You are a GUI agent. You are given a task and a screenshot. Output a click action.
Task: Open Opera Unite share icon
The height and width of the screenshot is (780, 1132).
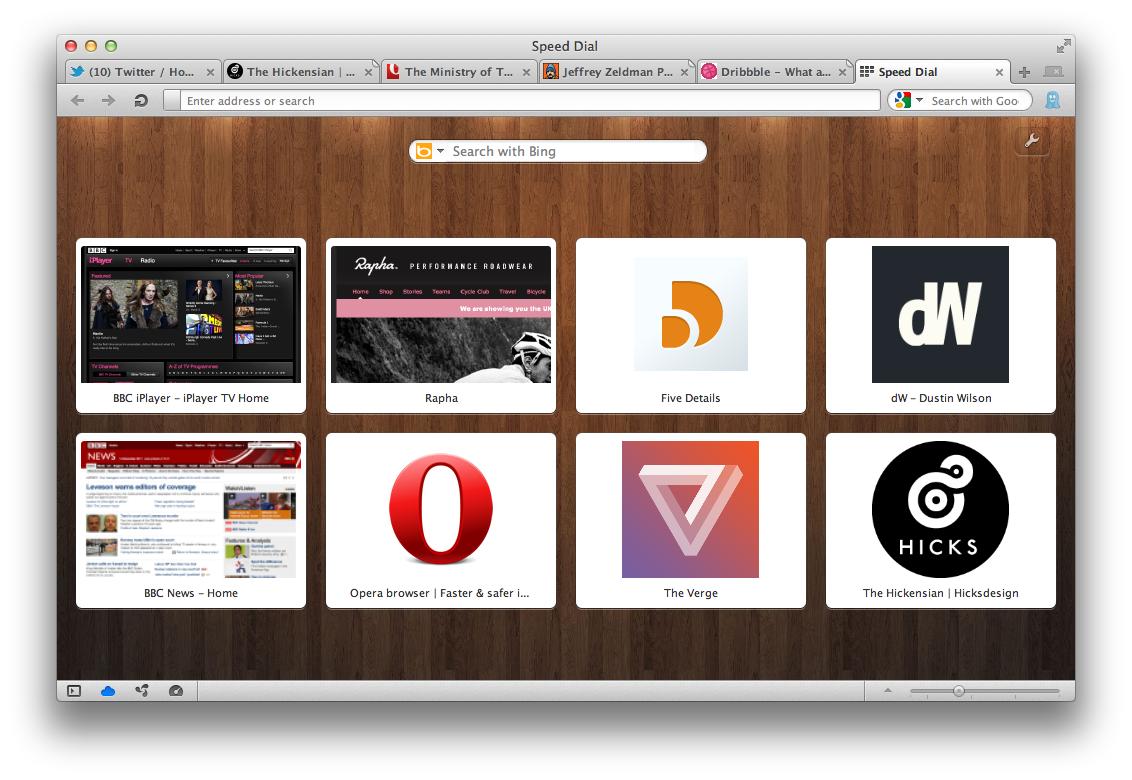142,691
